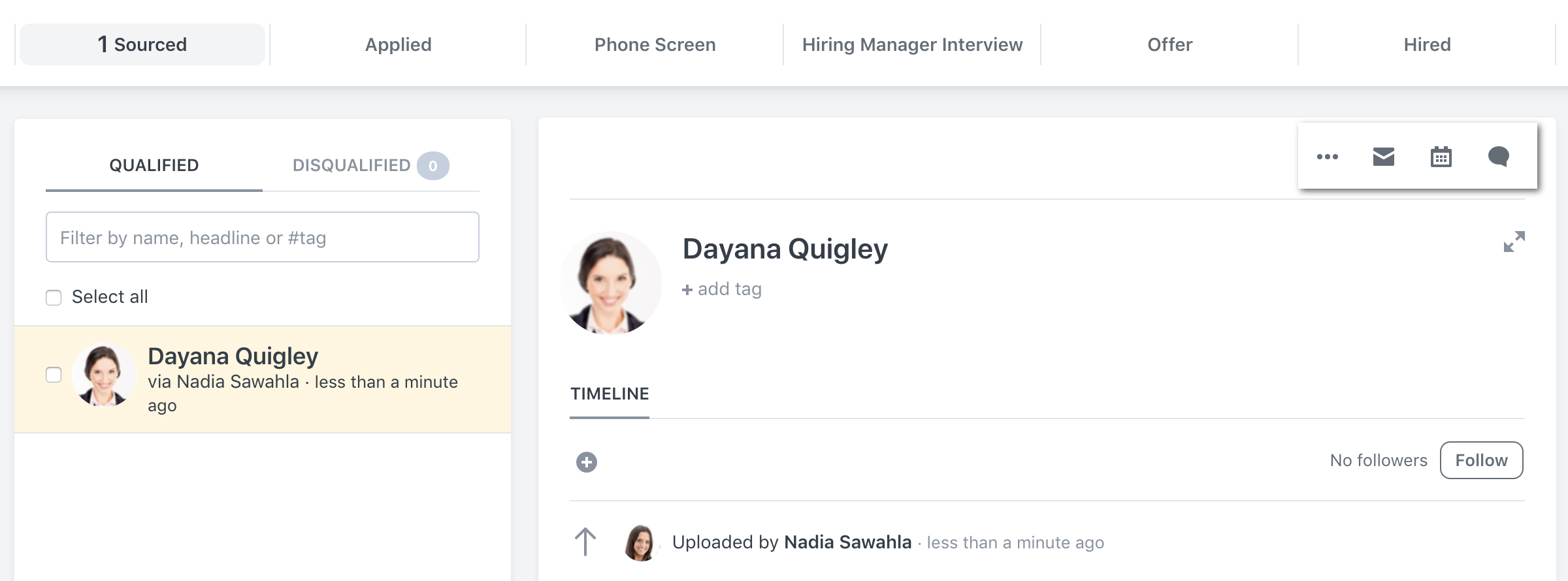This screenshot has height=581, width=1568.
Task: Open the more actions ellipsis menu
Action: pyautogui.click(x=1327, y=157)
